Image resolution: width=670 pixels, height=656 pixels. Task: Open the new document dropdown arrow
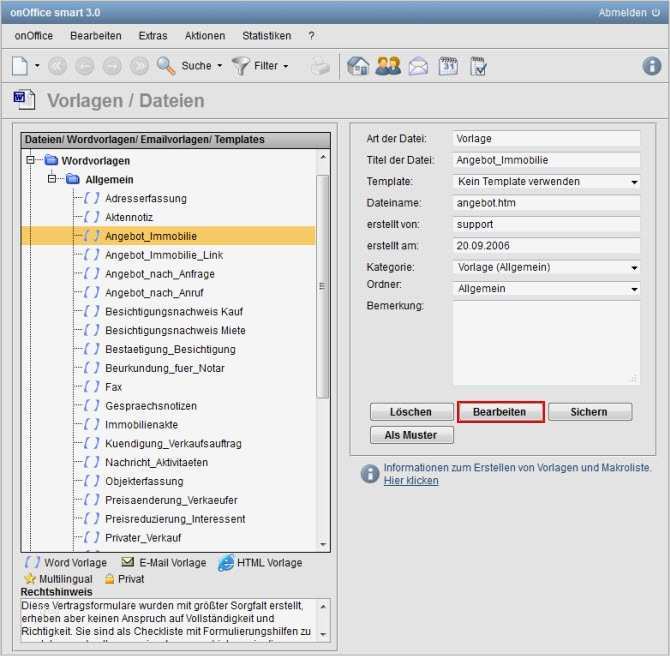(x=37, y=66)
